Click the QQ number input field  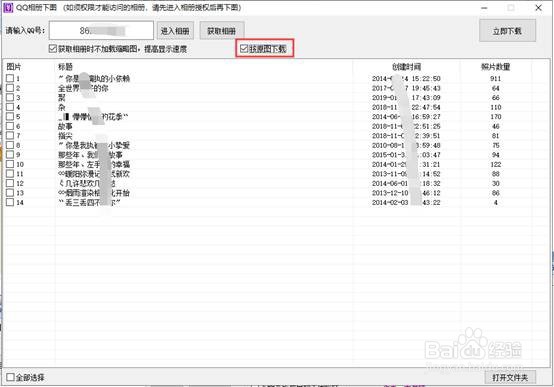coord(101,31)
